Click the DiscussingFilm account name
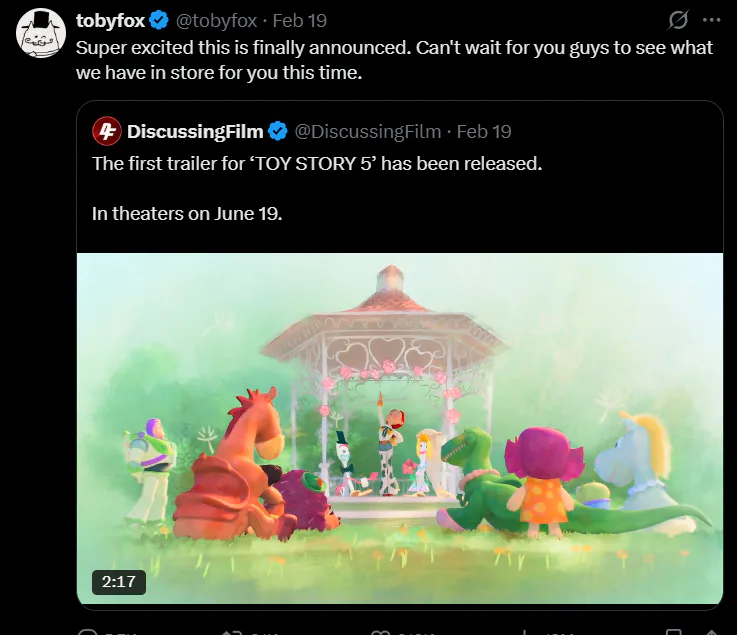 [x=195, y=131]
